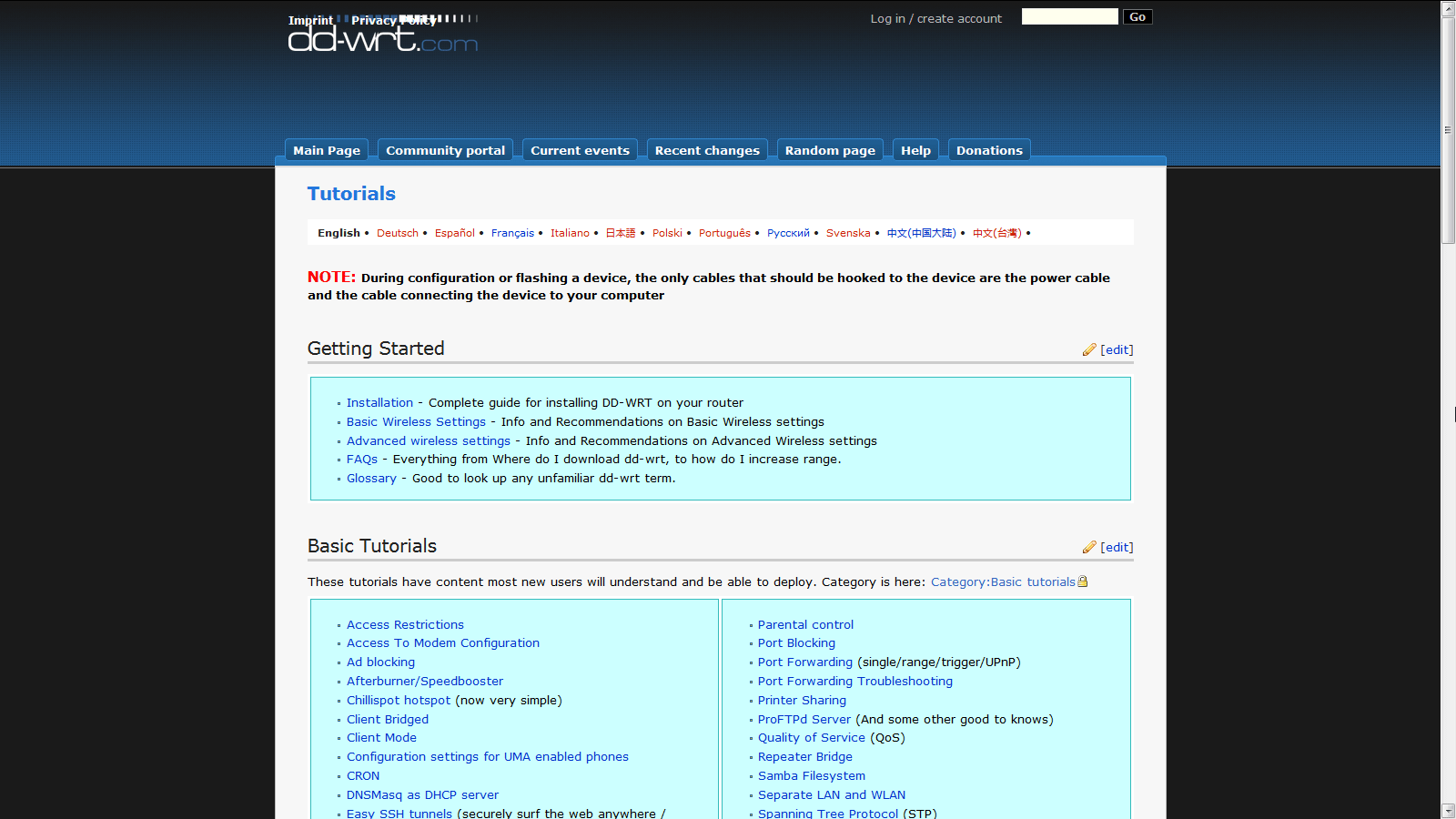Open Configuration settings for UMA enabled phones
Screen dimensions: 1456x819
488,756
